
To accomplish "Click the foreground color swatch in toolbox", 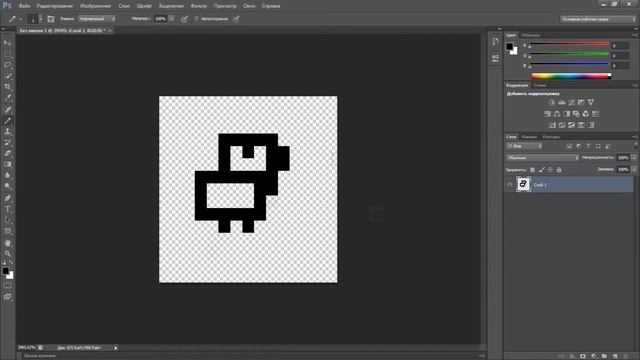I will (x=5, y=271).
